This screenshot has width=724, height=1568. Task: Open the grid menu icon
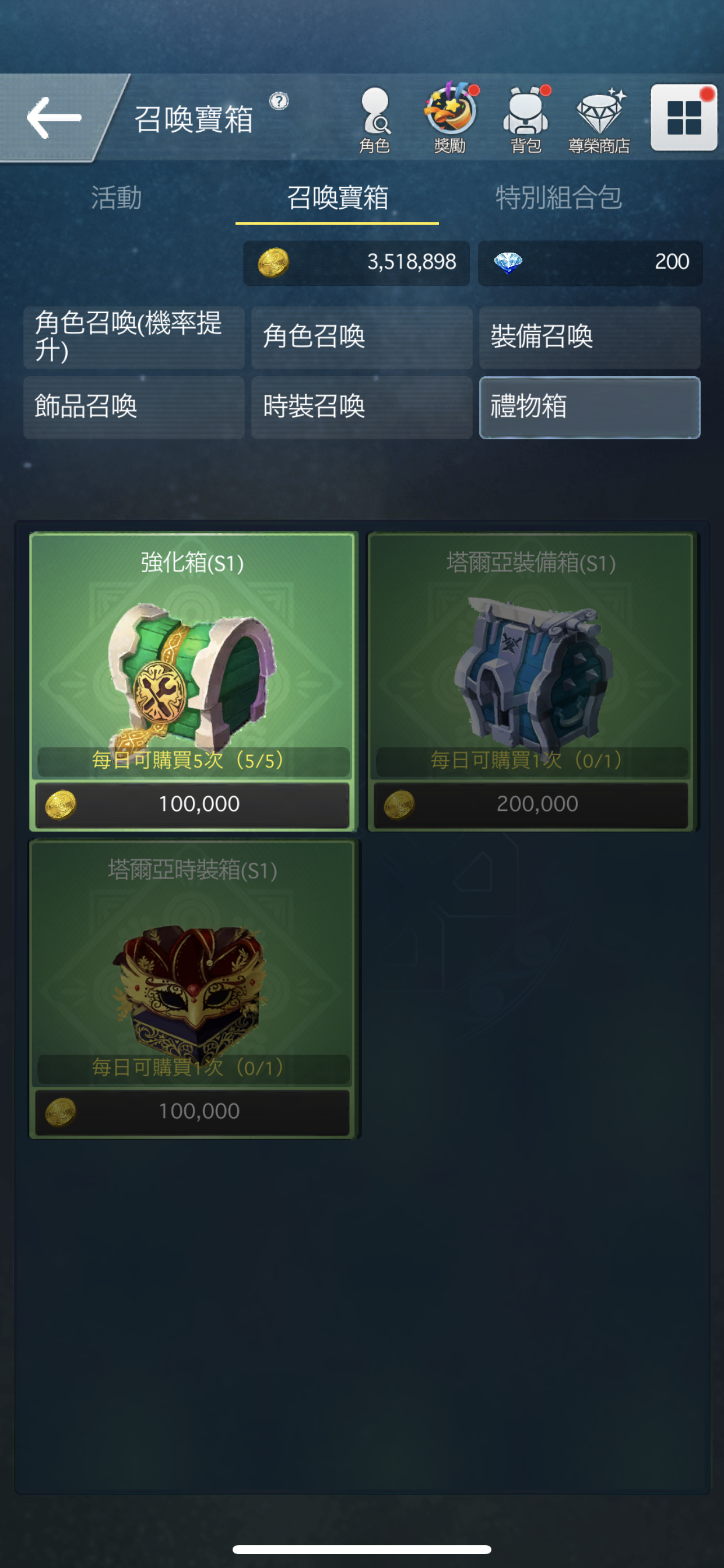tap(684, 117)
